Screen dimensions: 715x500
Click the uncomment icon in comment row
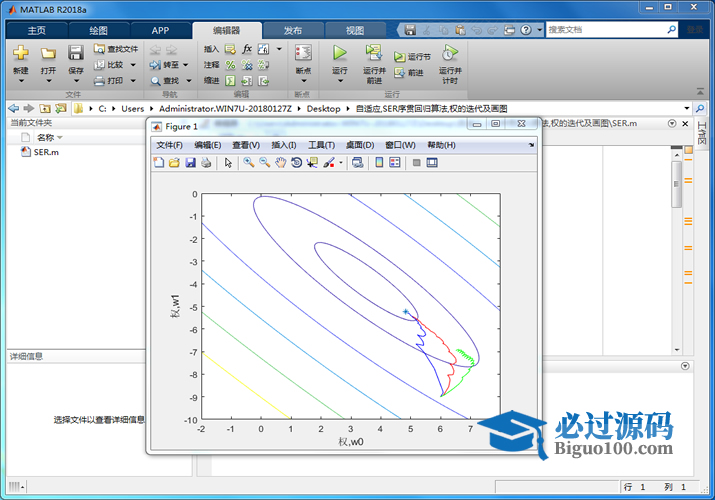pos(247,65)
